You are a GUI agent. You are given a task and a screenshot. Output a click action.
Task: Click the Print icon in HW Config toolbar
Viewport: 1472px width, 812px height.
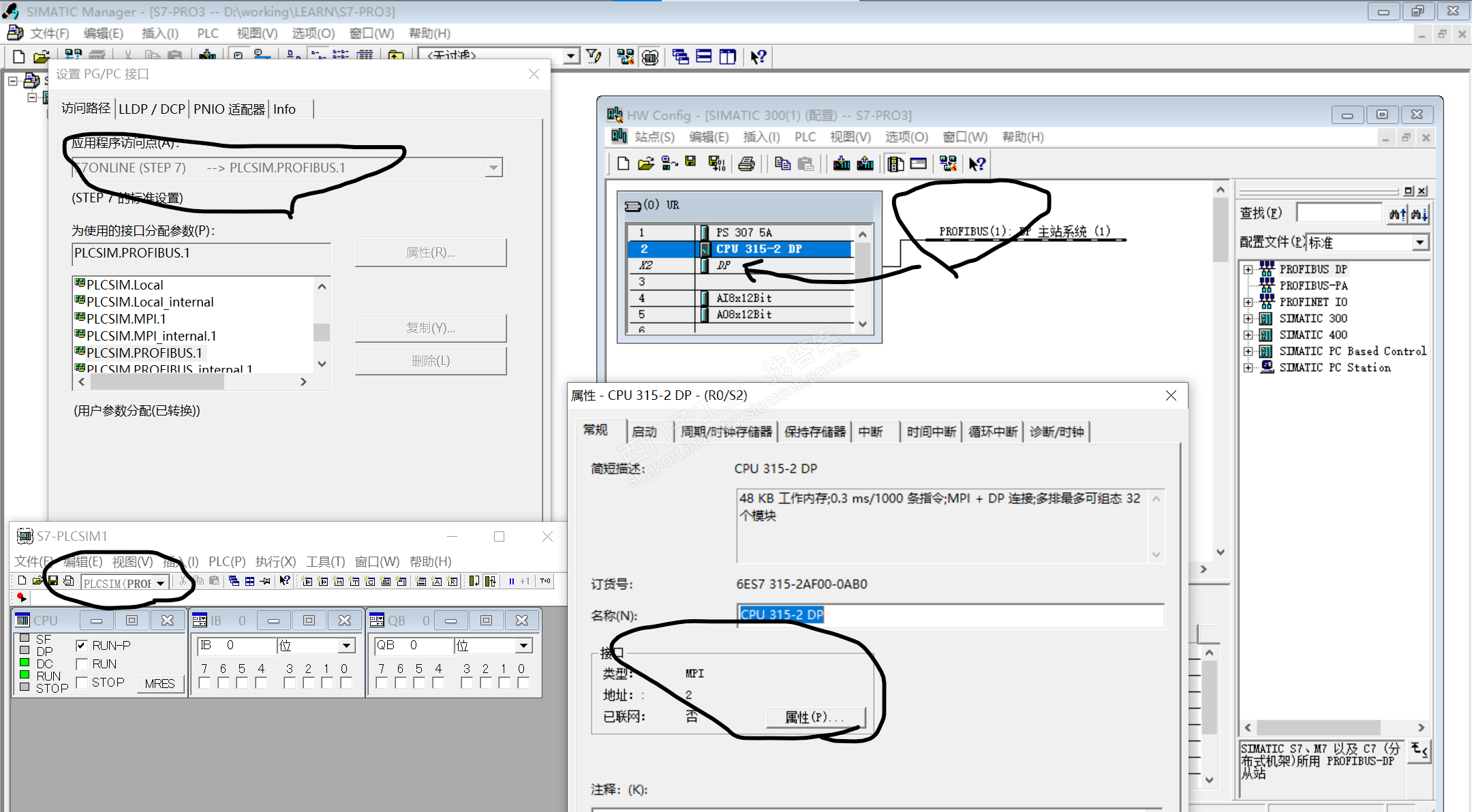(746, 163)
